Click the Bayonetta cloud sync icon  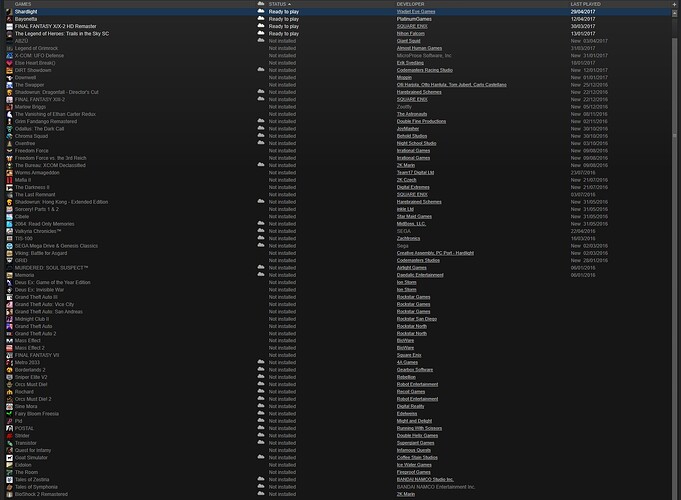[x=260, y=19]
